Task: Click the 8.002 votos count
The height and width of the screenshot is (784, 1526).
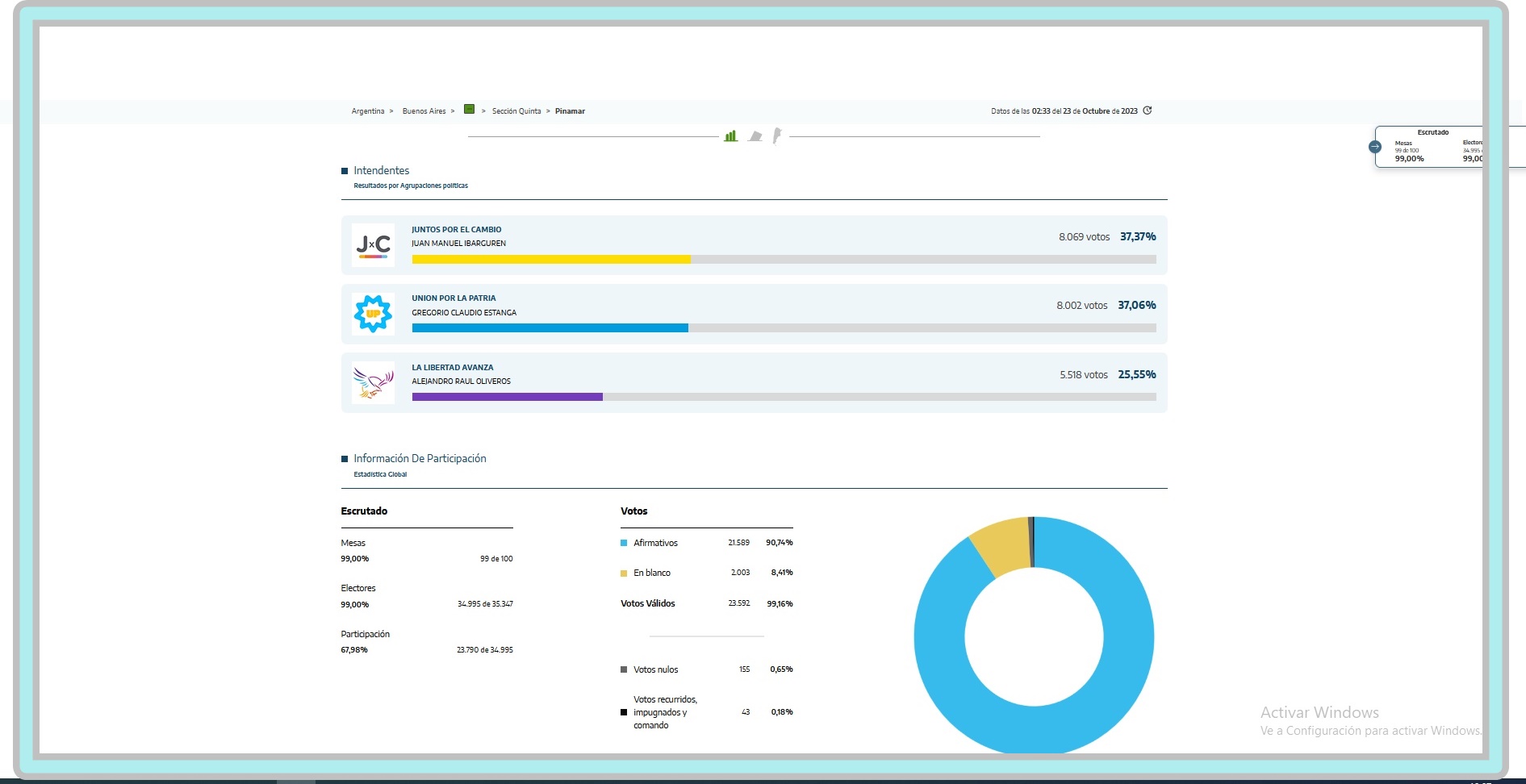Action: pyautogui.click(x=1082, y=306)
